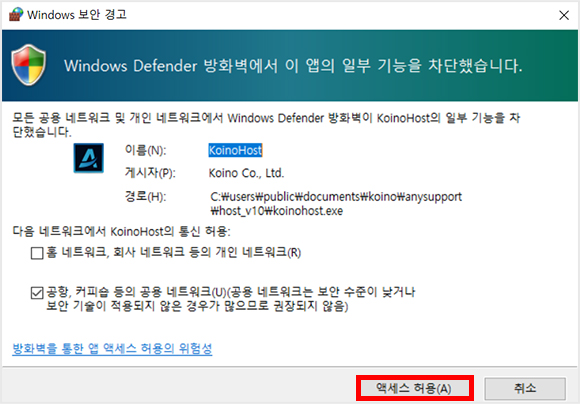Click the 게시자(P): label
Image resolution: width=580 pixels, height=404 pixels.
pyautogui.click(x=150, y=173)
